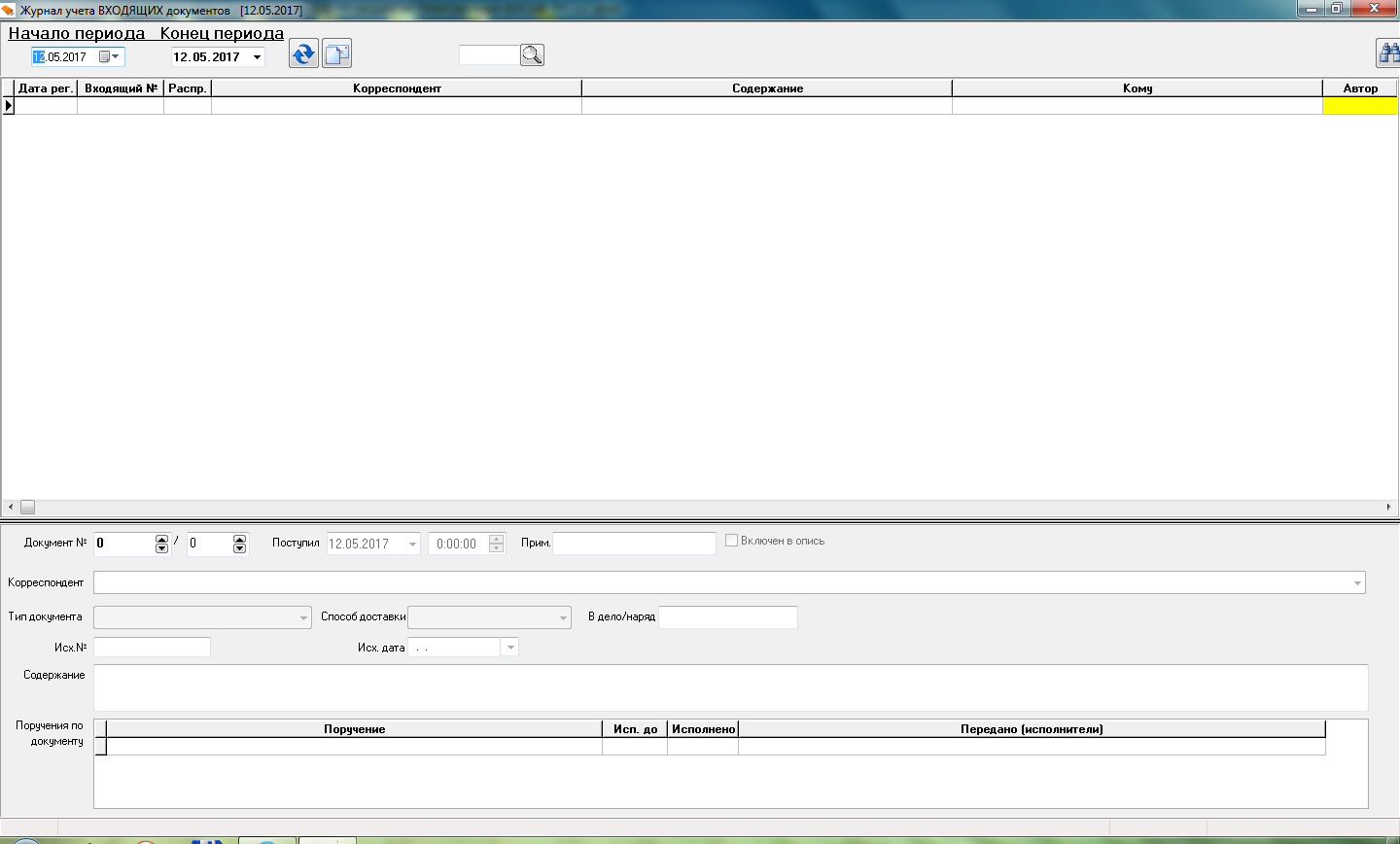Viewport: 1400px width, 844px height.
Task: Click the end period date value 12.05.2017
Action: (207, 57)
